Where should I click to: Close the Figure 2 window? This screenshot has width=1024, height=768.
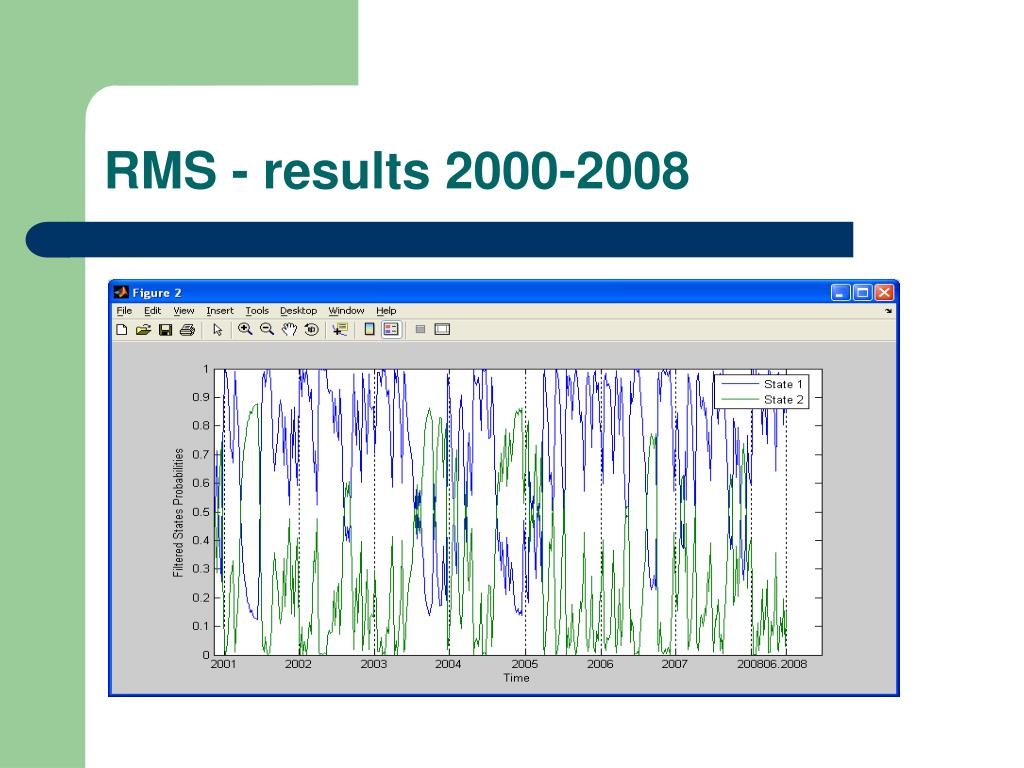pos(884,293)
